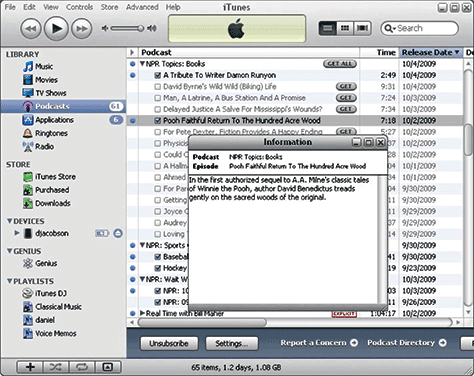Check the Joyce episode
This screenshot has width=474, height=376.
158,211
